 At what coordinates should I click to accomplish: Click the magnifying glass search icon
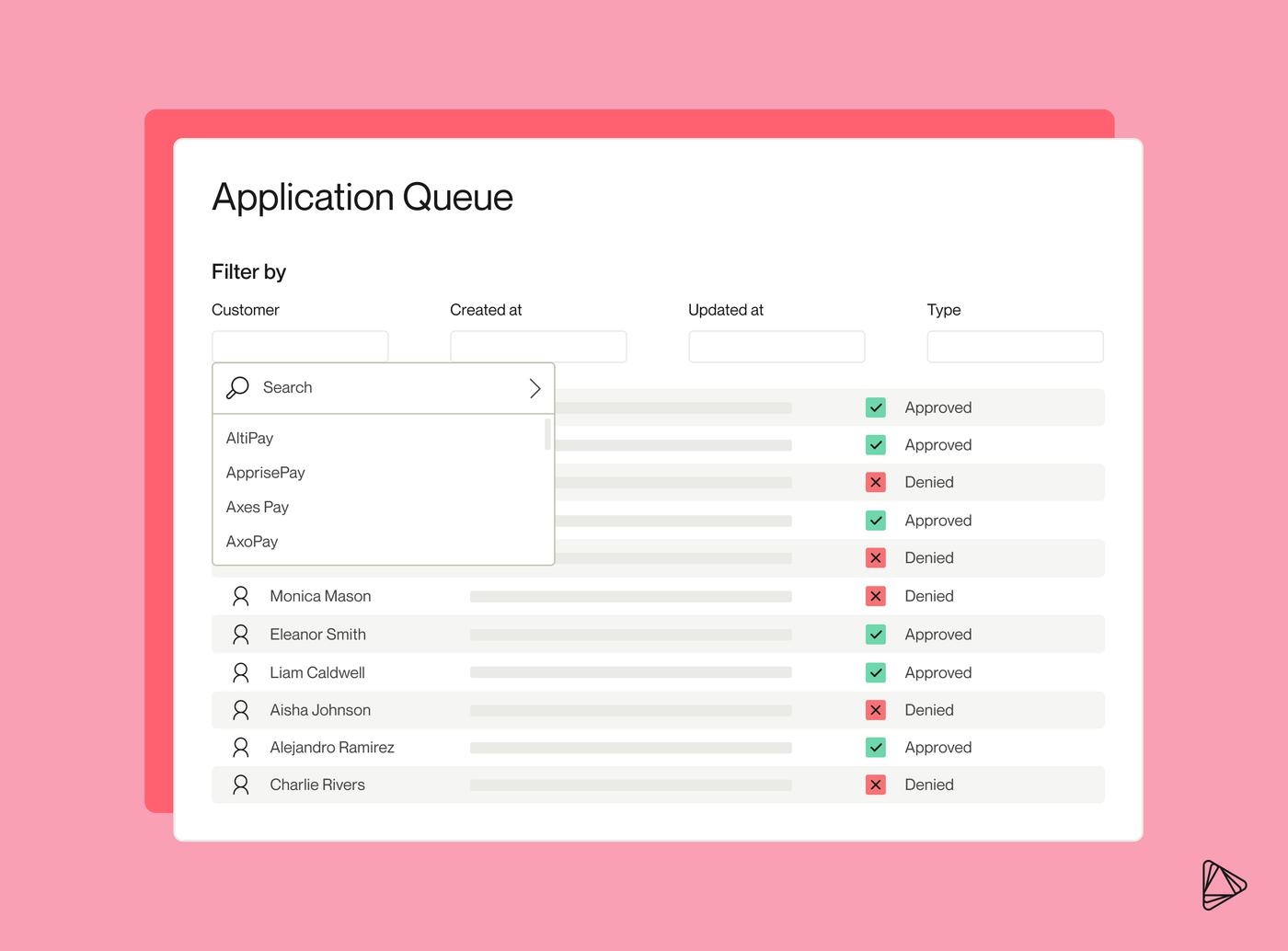[x=237, y=387]
